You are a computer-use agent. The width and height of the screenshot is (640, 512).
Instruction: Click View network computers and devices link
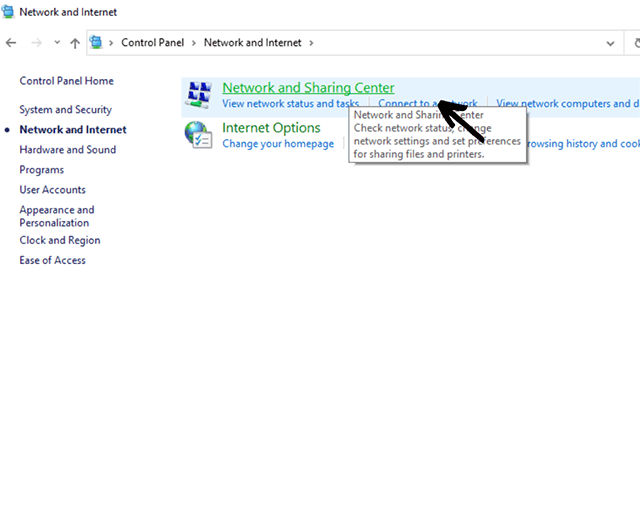pos(568,104)
